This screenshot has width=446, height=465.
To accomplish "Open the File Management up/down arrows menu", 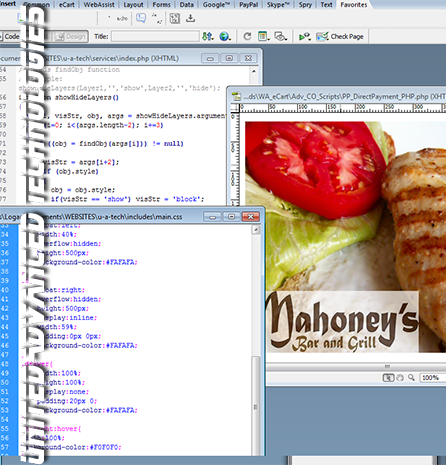I will point(208,36).
